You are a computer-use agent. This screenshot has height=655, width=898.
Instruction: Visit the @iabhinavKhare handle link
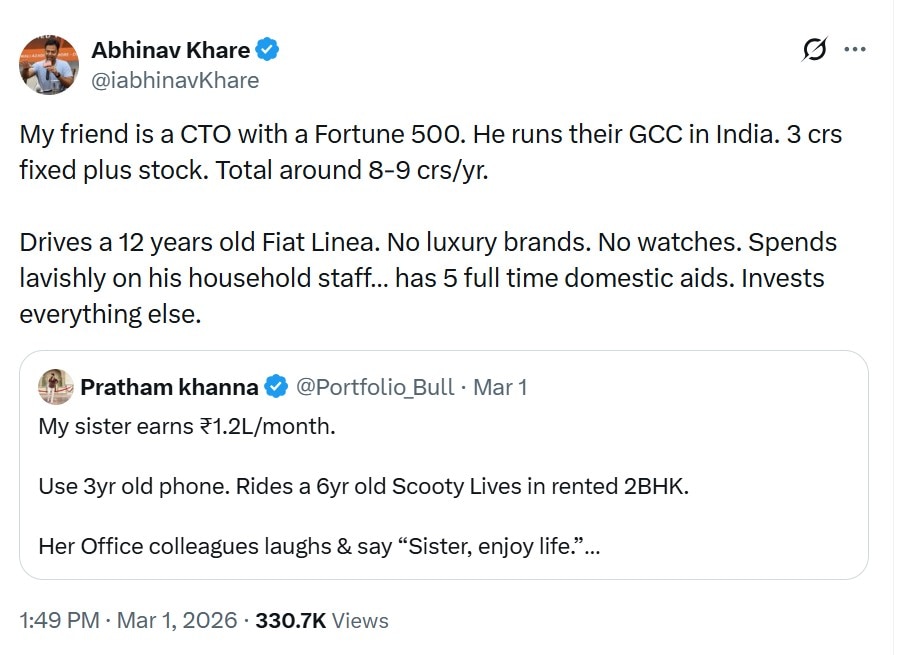coord(175,81)
